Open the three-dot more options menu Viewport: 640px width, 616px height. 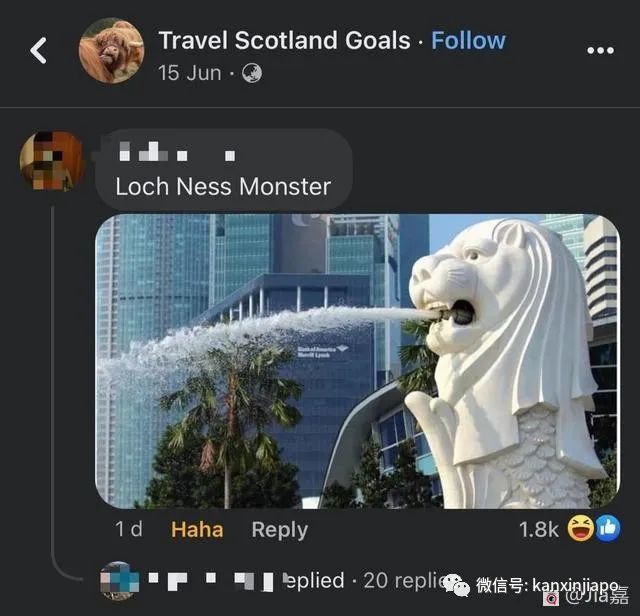click(600, 51)
